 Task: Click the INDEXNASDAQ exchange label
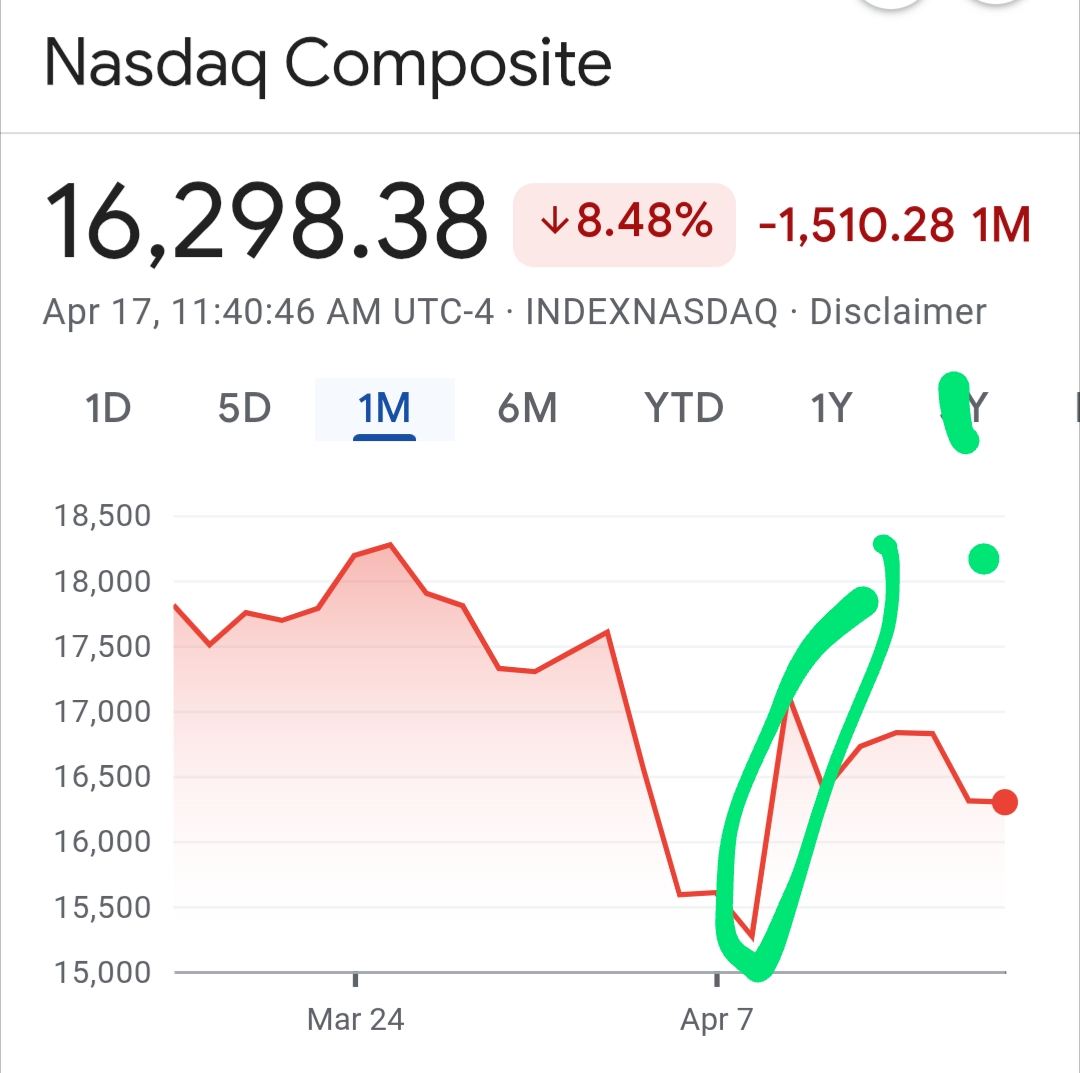(x=652, y=312)
